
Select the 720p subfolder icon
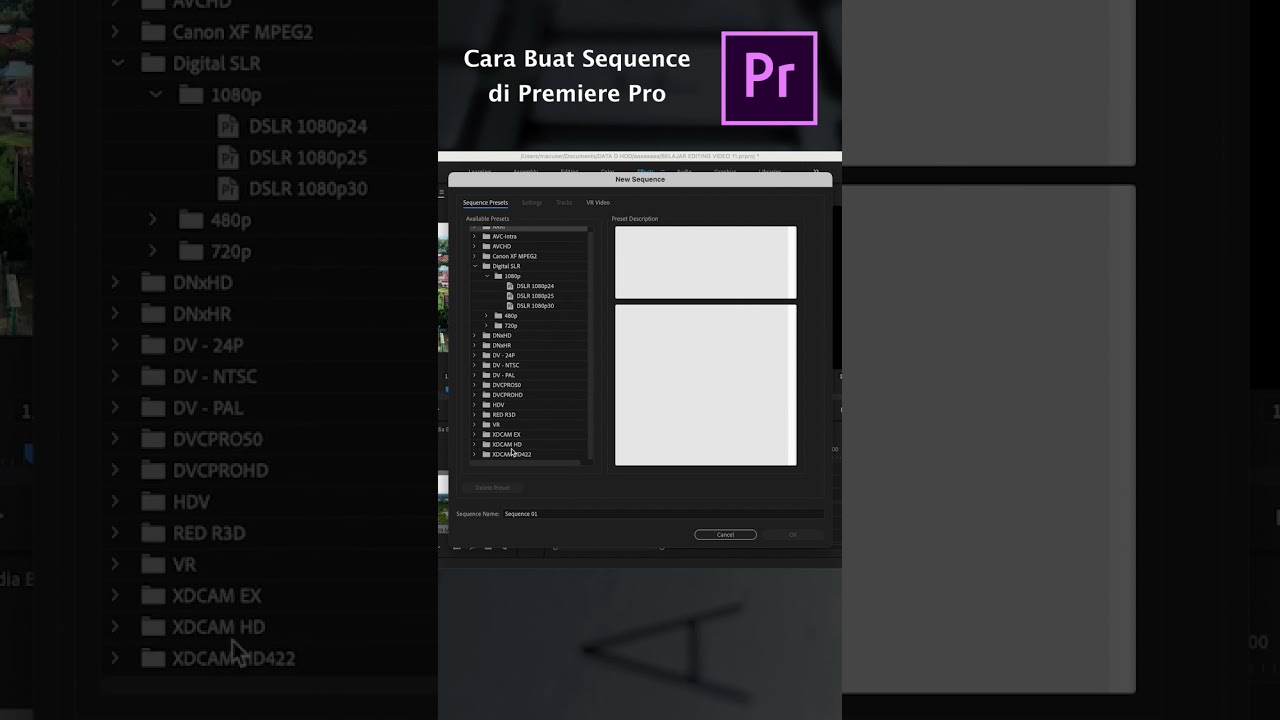point(498,326)
